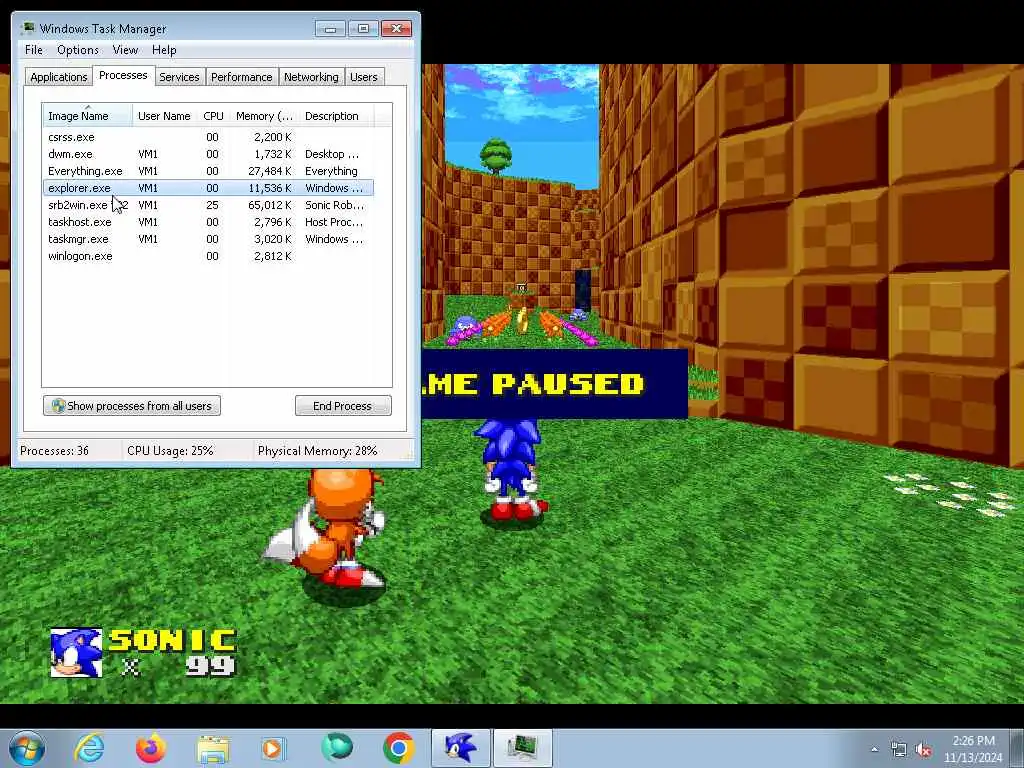Click CPU Usage: 25% status entry
This screenshot has width=1024, height=768.
[x=170, y=451]
